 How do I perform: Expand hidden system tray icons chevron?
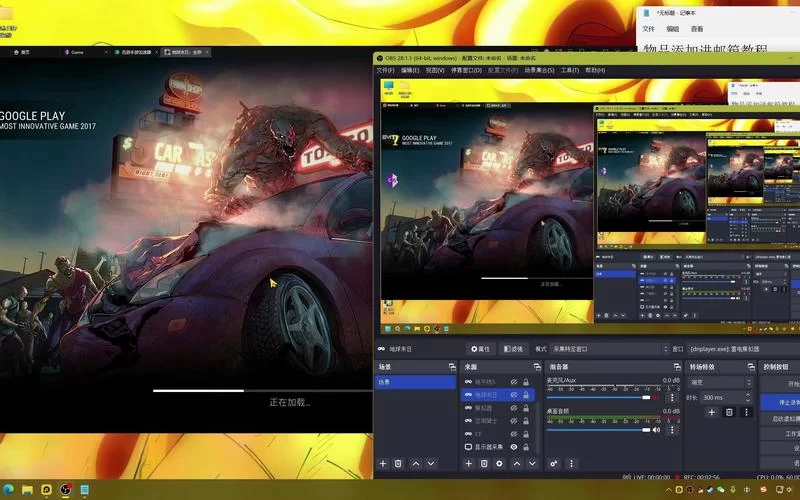[x=668, y=490]
